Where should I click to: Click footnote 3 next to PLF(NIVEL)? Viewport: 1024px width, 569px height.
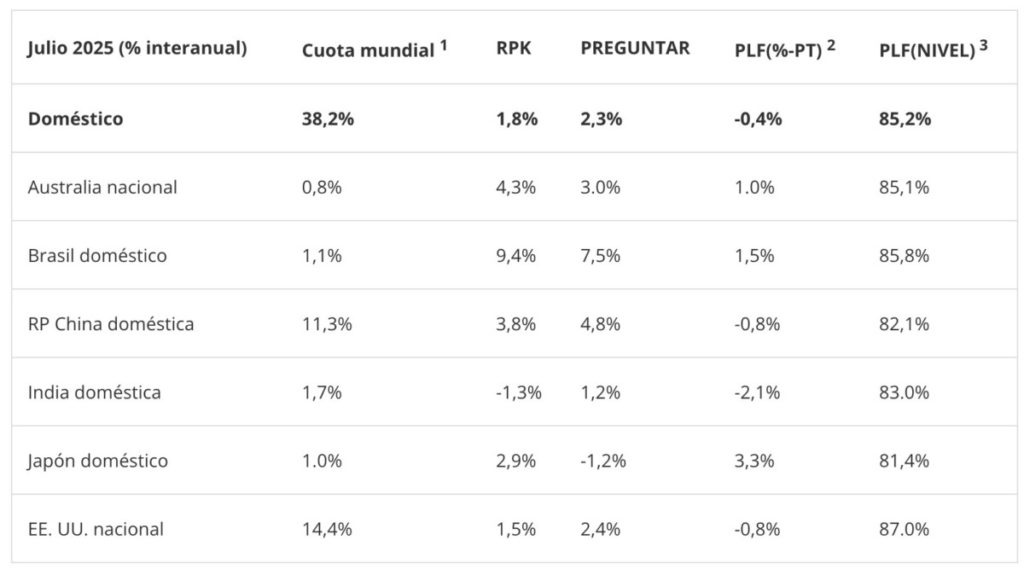pyautogui.click(x=984, y=44)
